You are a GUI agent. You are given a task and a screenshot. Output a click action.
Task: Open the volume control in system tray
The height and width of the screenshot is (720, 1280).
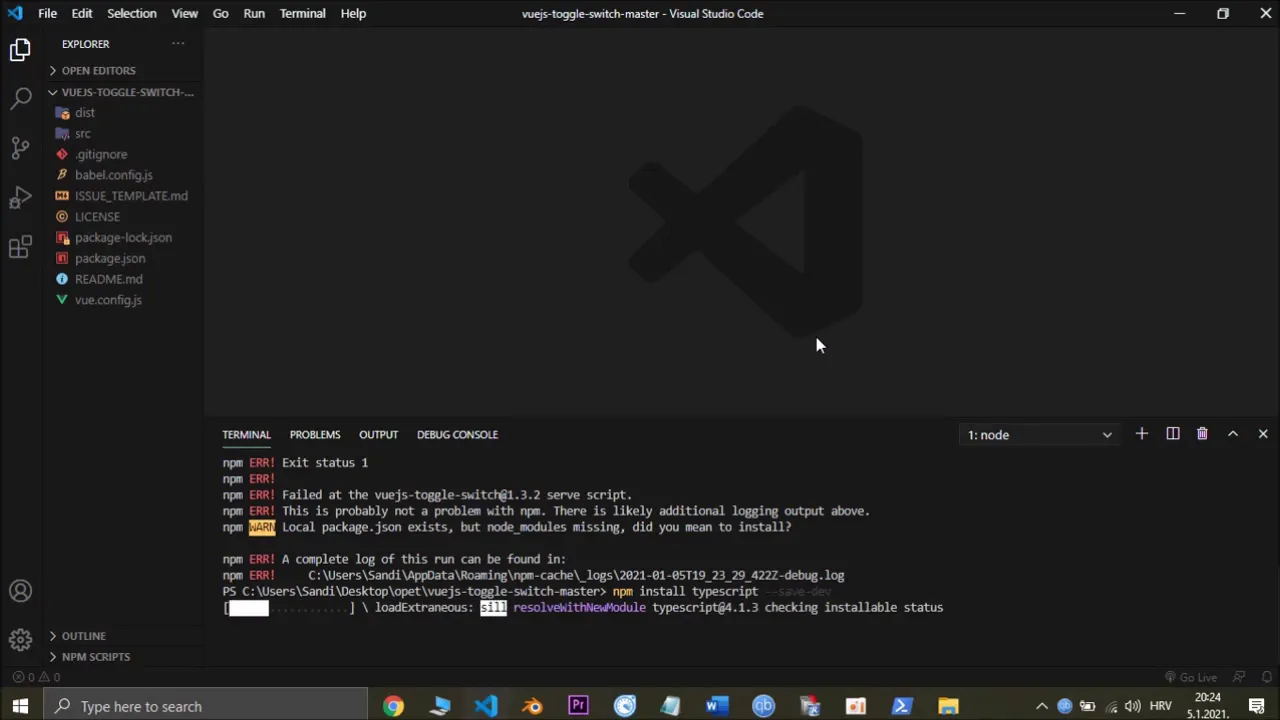point(1133,706)
